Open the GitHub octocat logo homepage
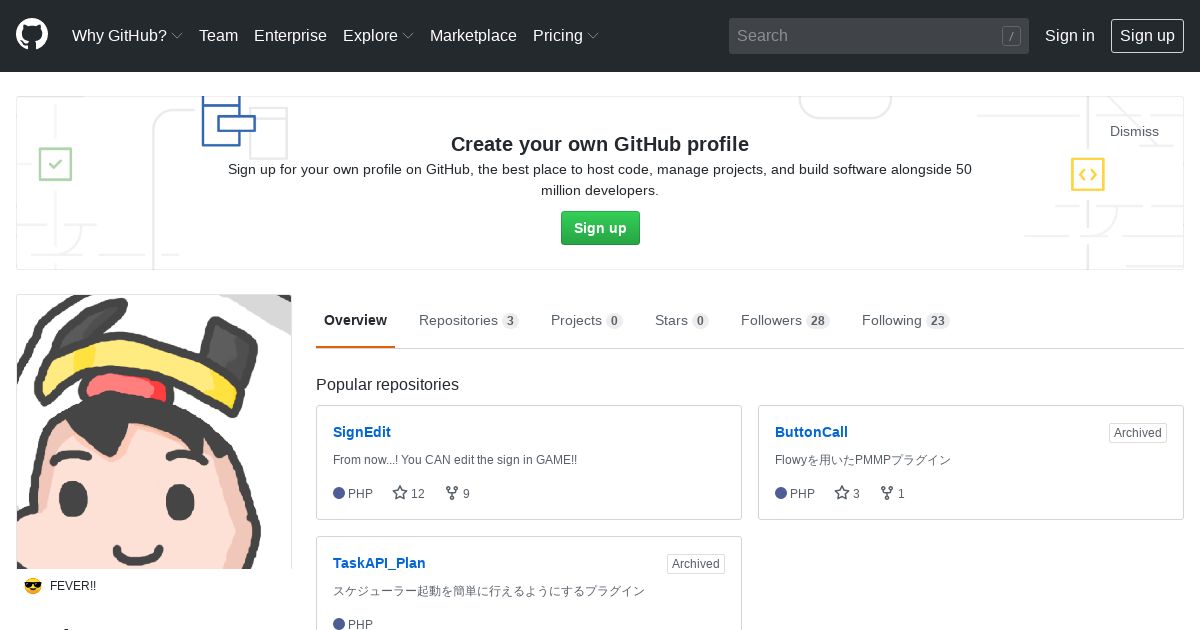Viewport: 1200px width, 630px height. click(x=32, y=35)
